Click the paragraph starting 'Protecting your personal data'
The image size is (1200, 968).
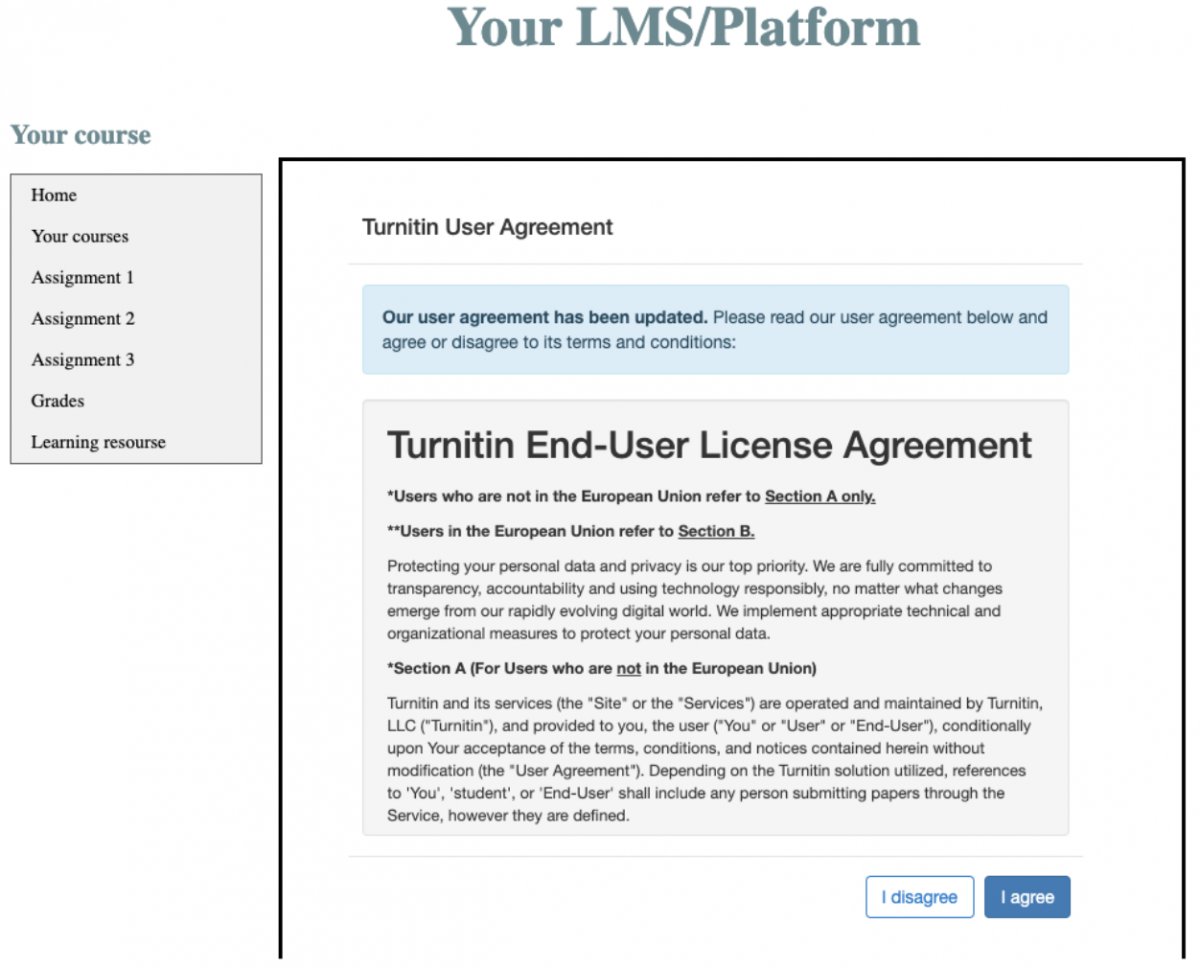coord(694,599)
